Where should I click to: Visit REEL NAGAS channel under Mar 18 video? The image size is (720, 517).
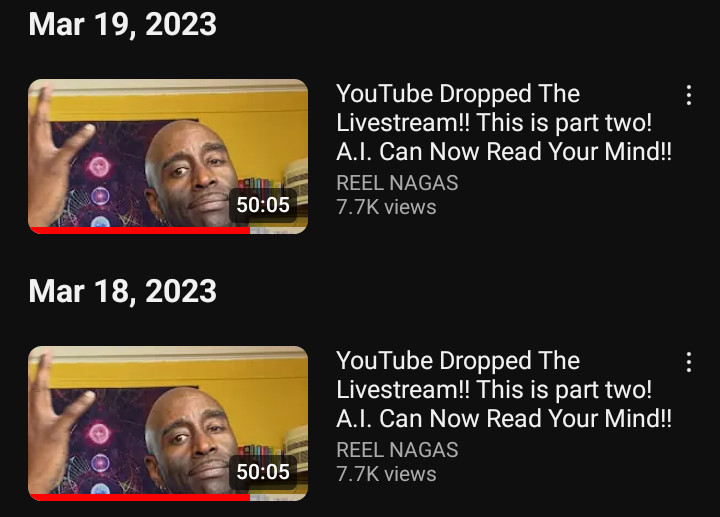397,450
